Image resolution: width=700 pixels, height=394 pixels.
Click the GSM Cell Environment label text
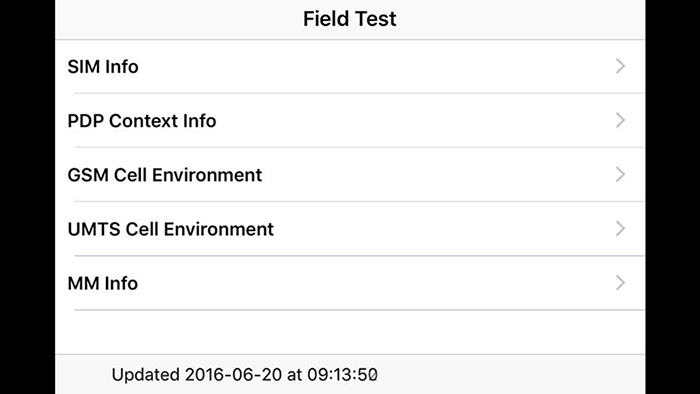click(165, 175)
